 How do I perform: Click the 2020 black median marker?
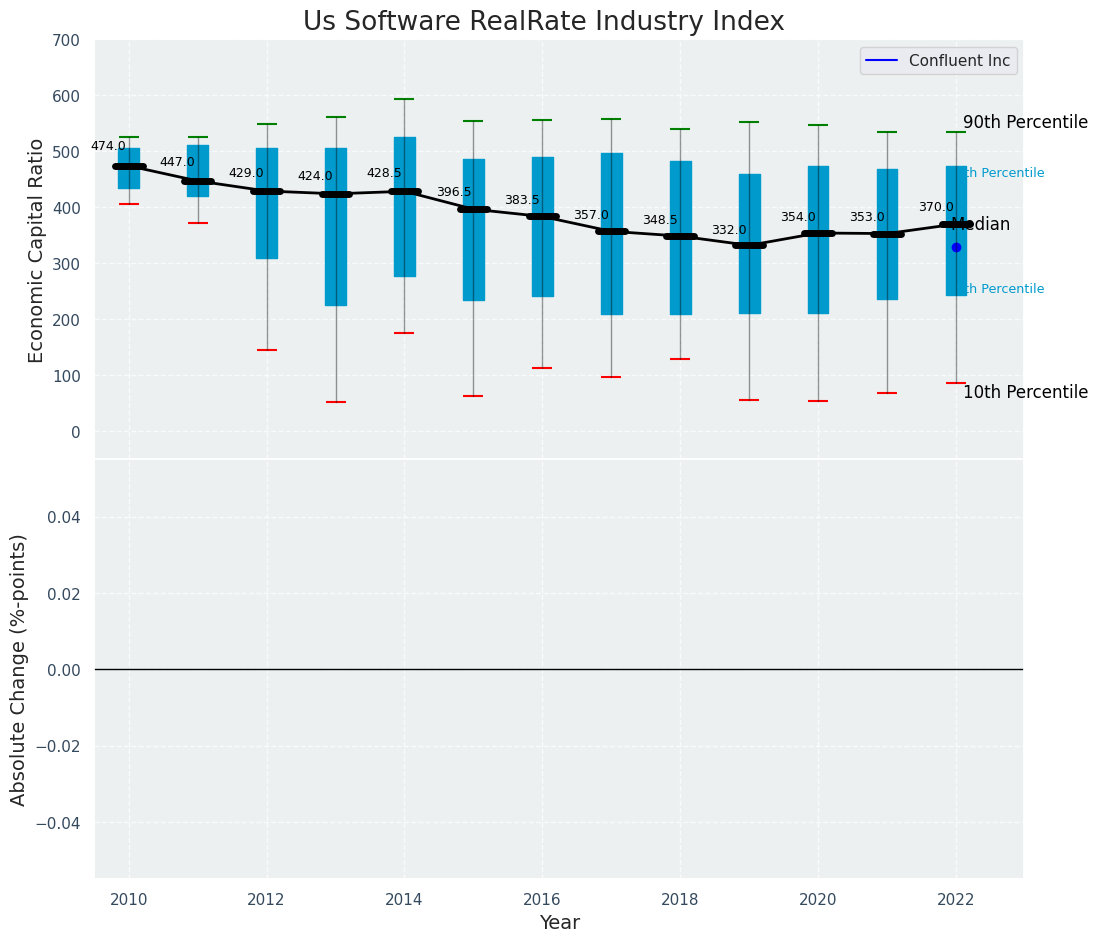pos(819,234)
